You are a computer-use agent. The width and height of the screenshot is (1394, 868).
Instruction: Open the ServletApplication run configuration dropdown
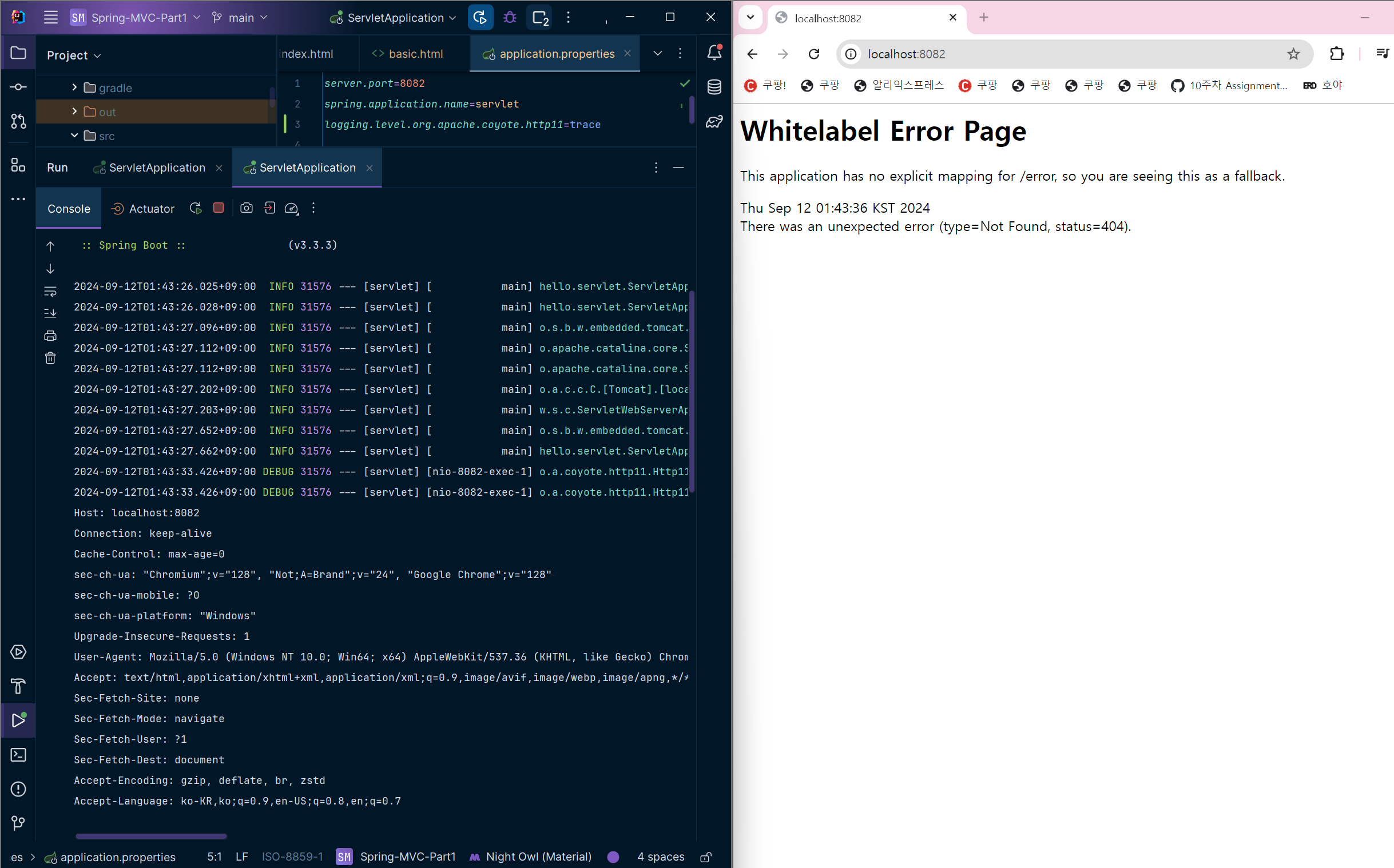point(394,17)
